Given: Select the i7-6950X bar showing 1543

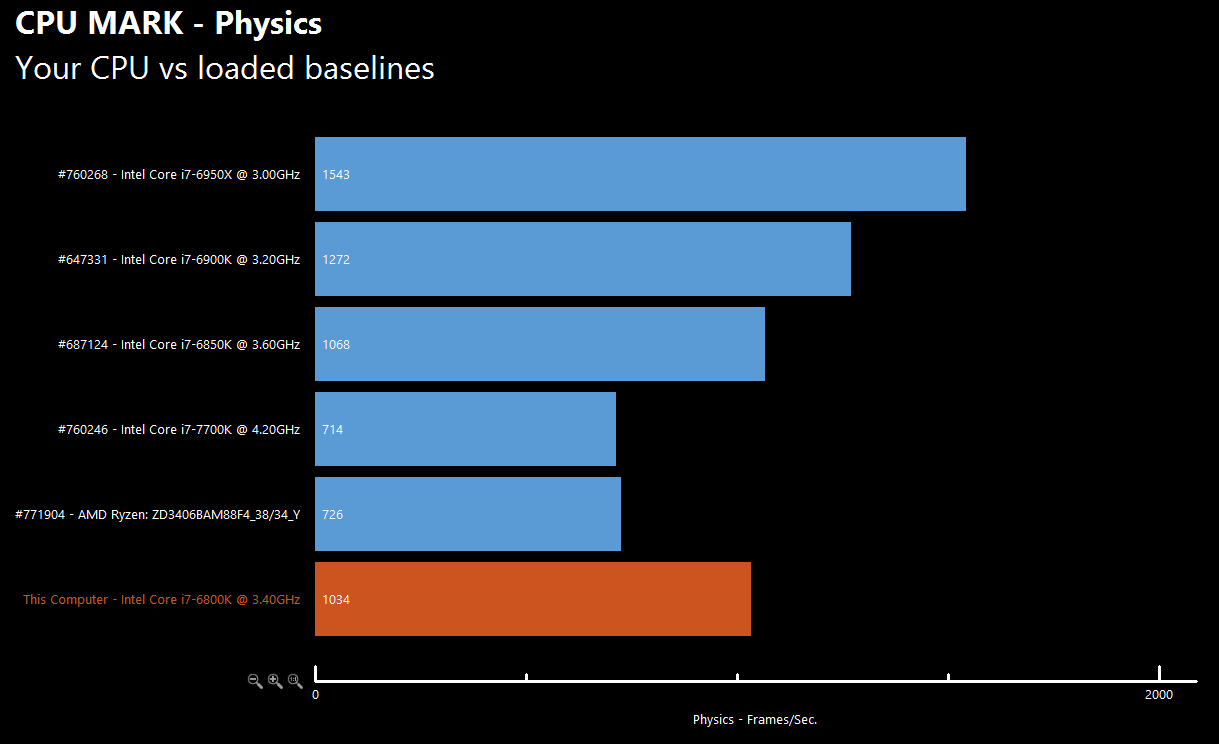Looking at the screenshot, I should (640, 174).
